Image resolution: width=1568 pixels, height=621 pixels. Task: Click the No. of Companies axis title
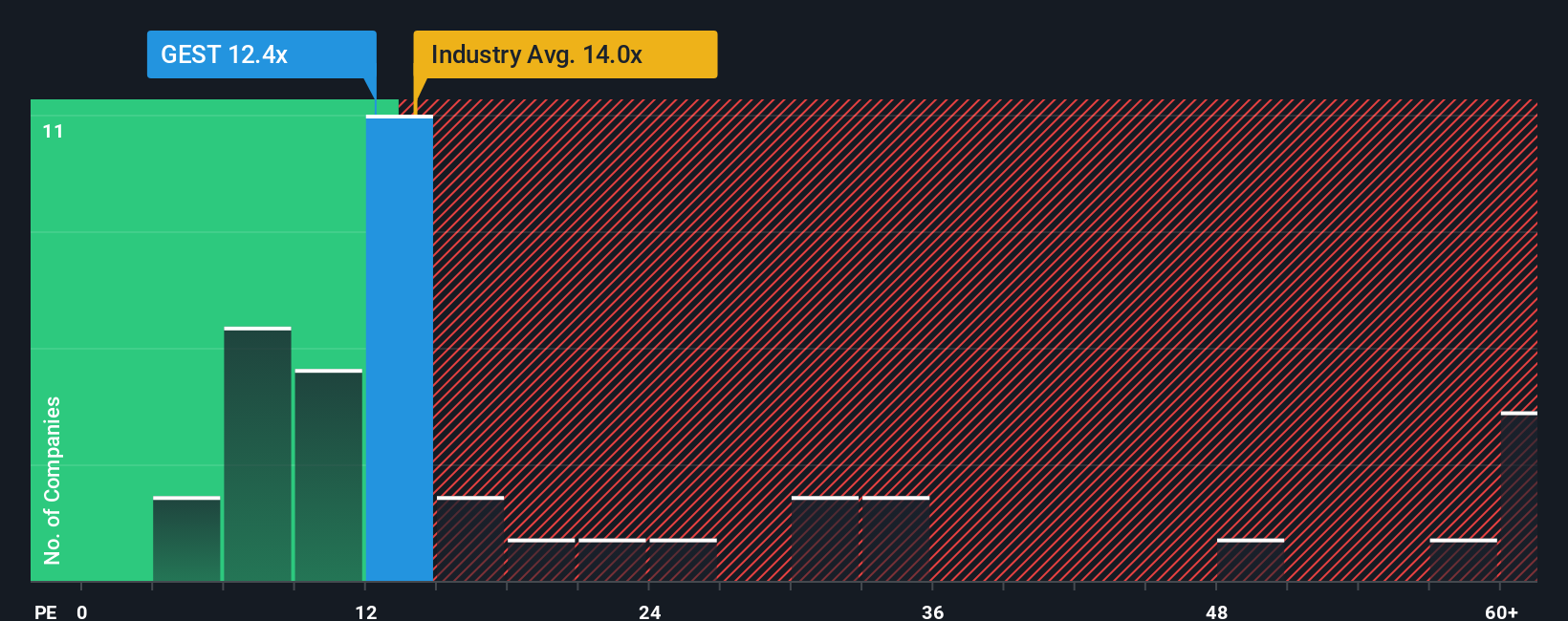point(53,480)
